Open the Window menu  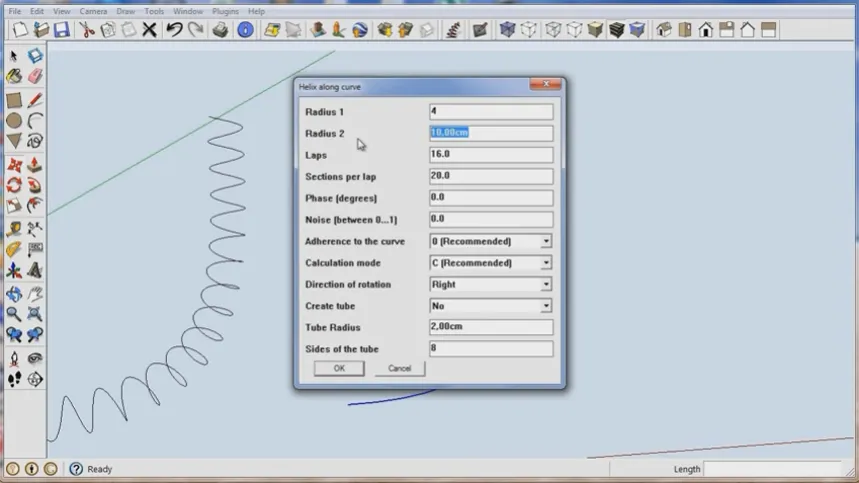[188, 11]
